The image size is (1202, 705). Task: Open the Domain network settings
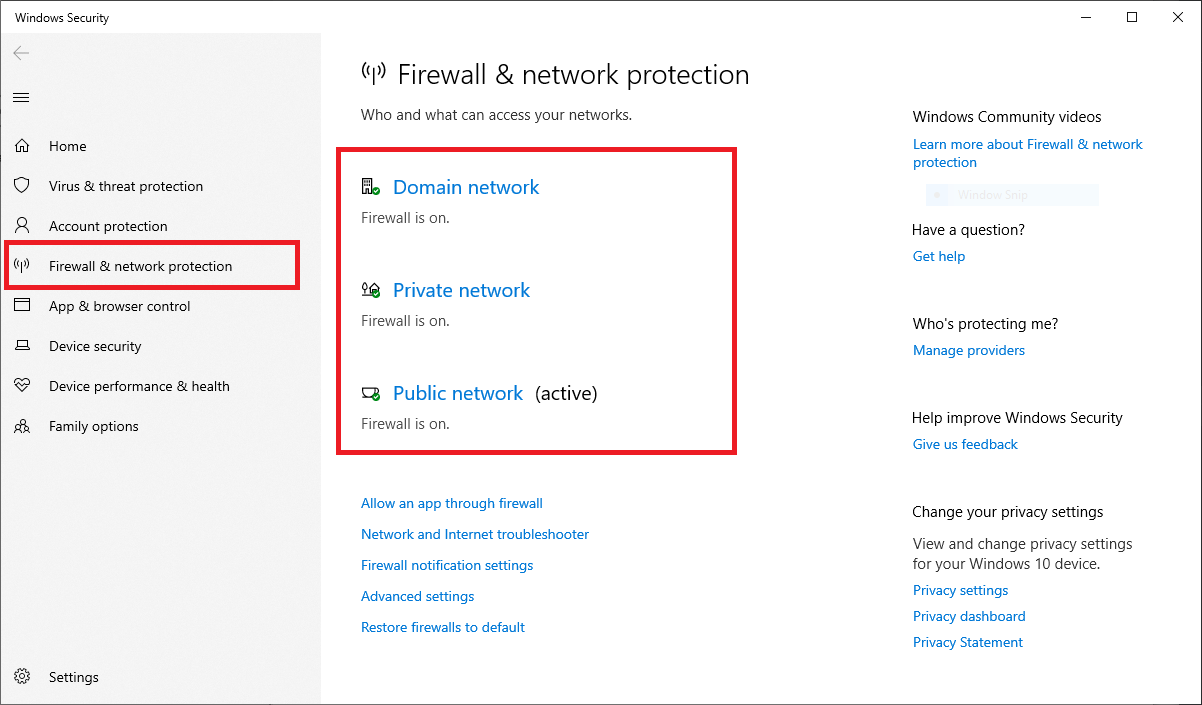click(x=466, y=187)
